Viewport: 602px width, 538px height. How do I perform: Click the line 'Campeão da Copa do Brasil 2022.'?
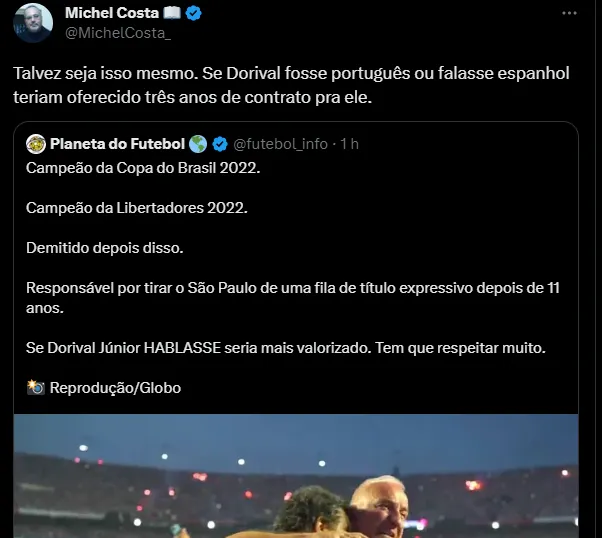143,168
